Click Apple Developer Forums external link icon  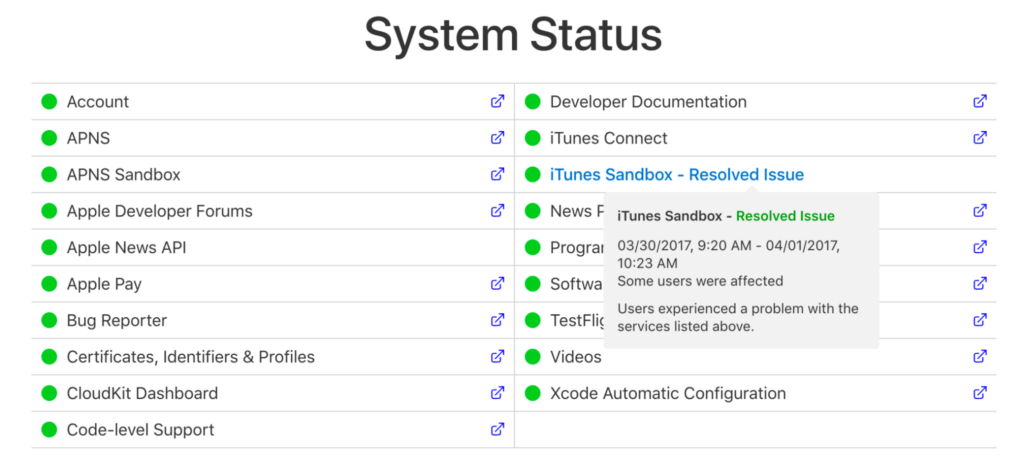[x=497, y=211]
